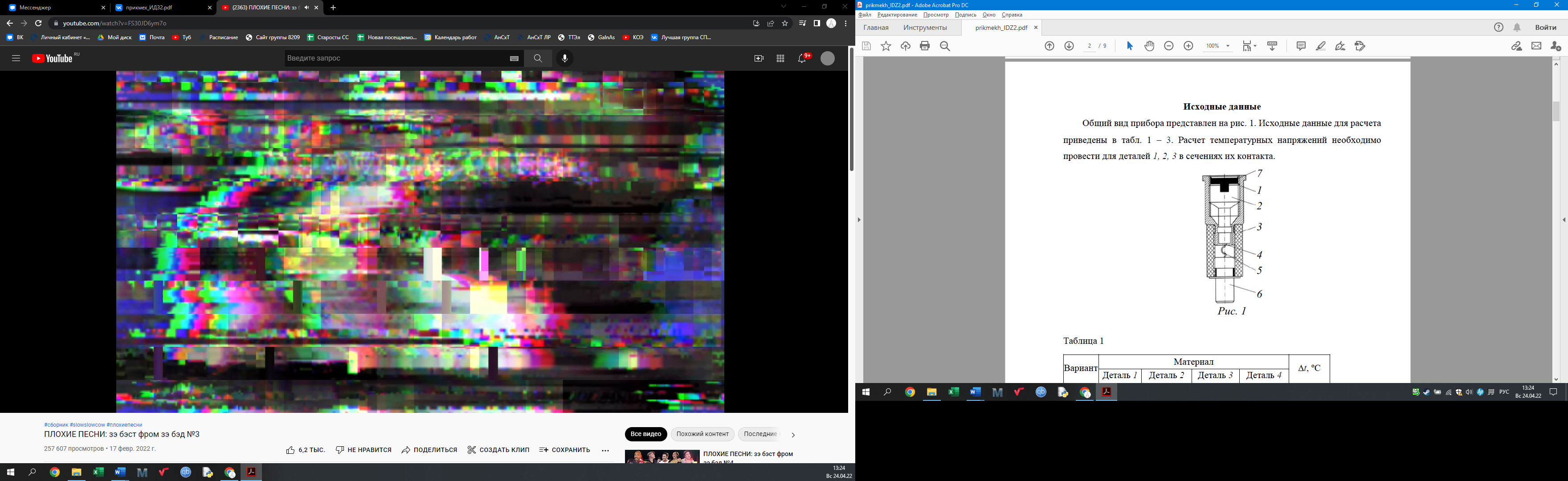Screen dimensions: 1568x481
Task: Go to next page in Acrobat
Action: pyautogui.click(x=1069, y=46)
